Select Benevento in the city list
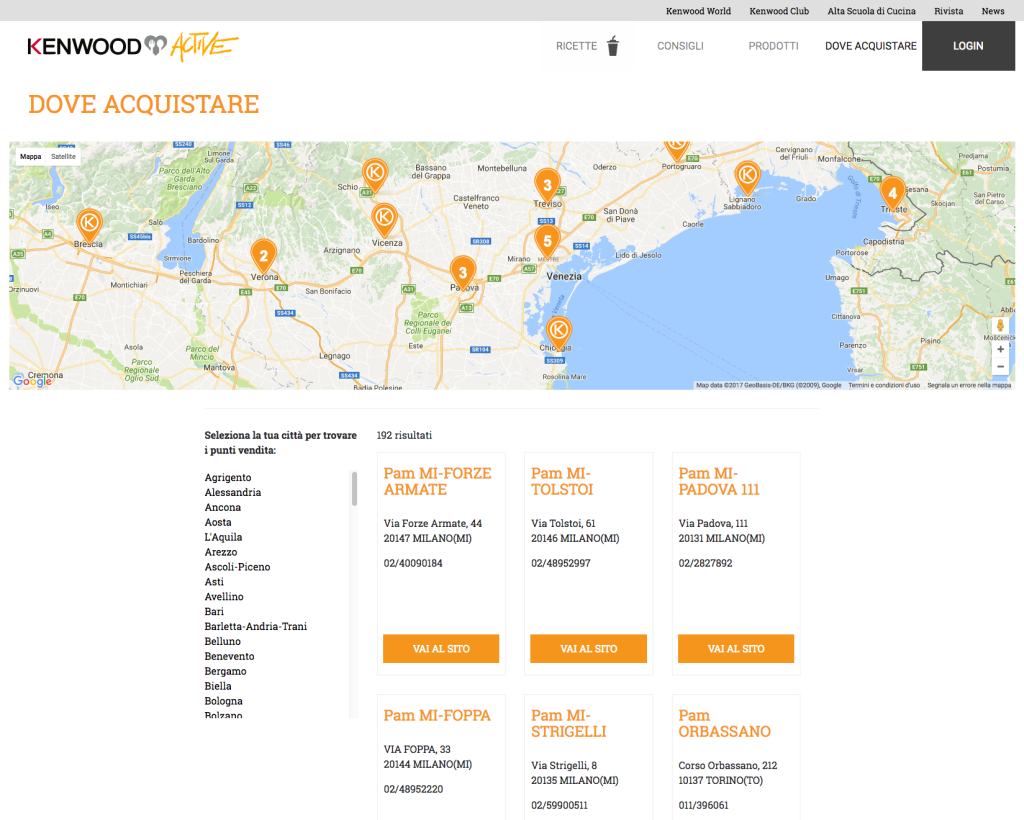This screenshot has height=820, width=1024. tap(229, 656)
